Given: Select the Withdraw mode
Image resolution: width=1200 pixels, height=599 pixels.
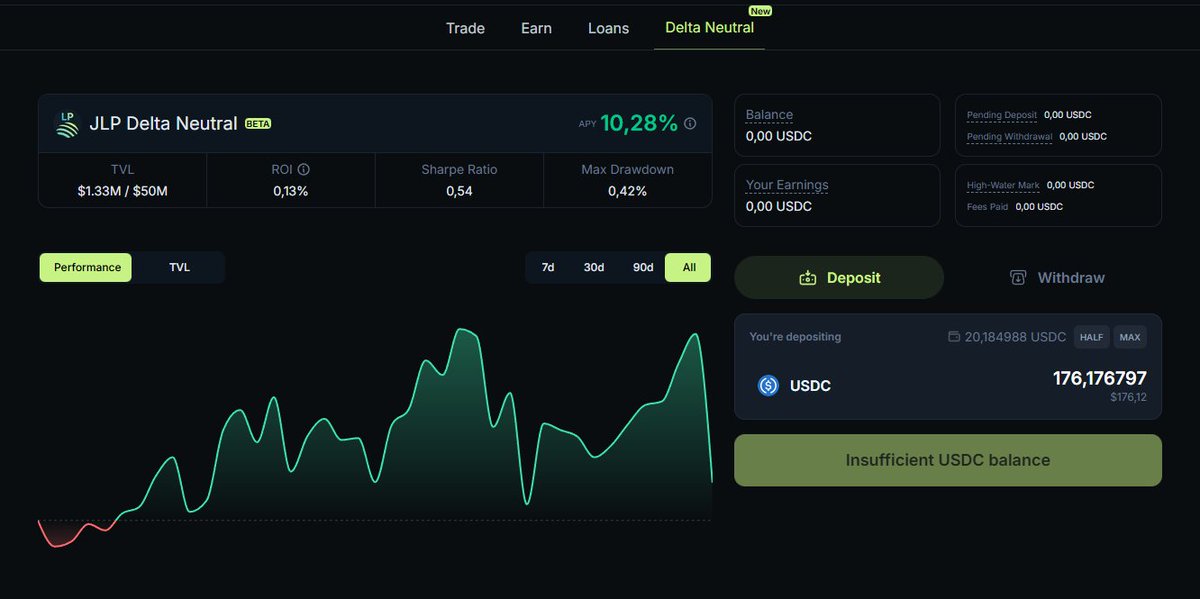Looking at the screenshot, I should (x=1056, y=277).
